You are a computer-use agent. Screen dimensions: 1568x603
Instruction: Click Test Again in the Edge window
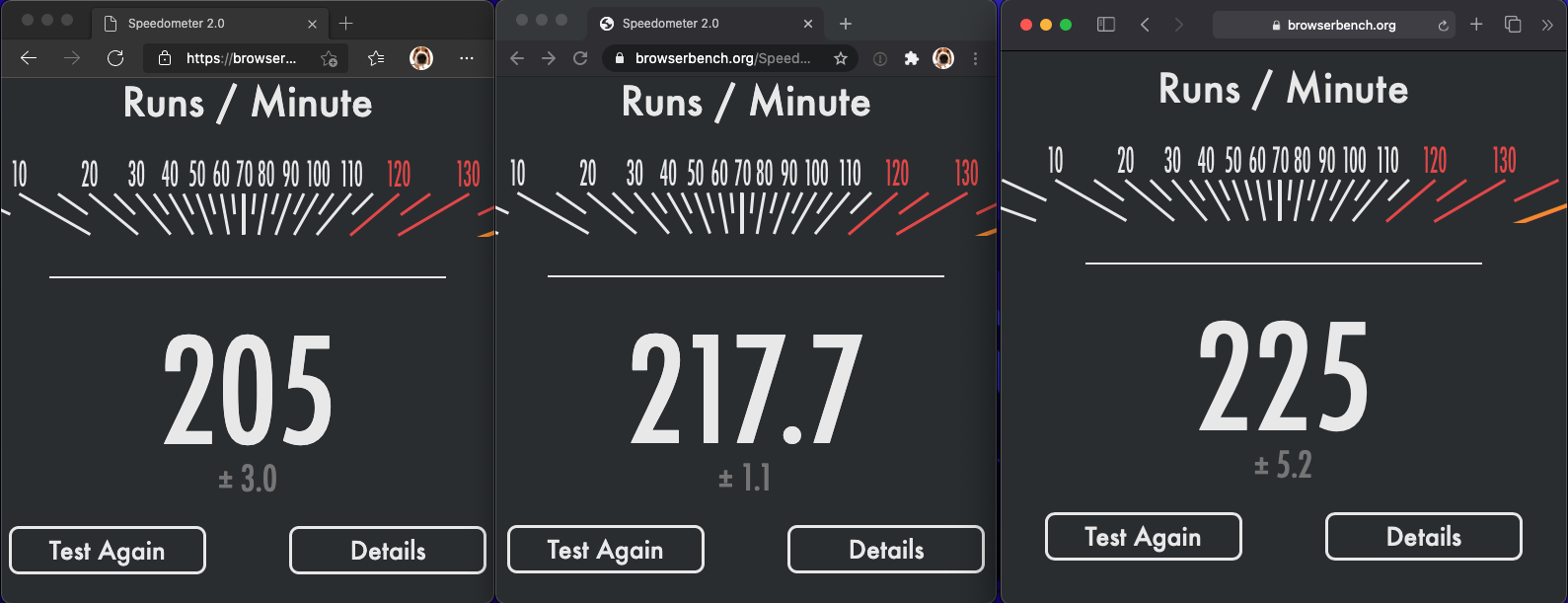[x=108, y=551]
